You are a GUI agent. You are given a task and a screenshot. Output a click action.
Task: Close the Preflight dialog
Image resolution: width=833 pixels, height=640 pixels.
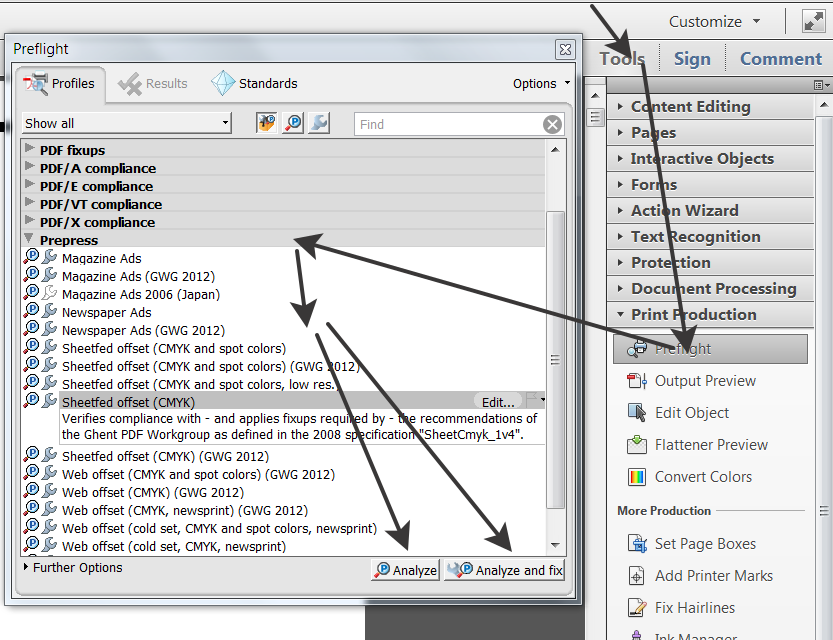pos(565,50)
